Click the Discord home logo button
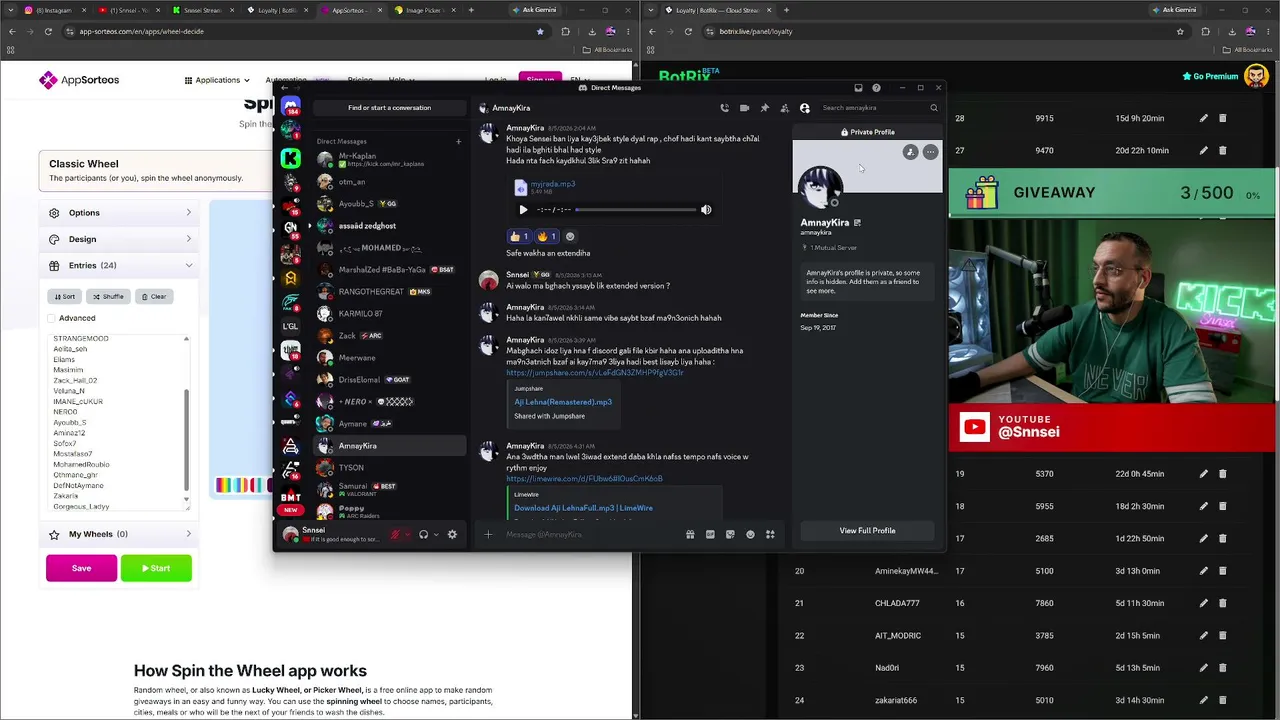This screenshot has height=720, width=1280. 290,106
